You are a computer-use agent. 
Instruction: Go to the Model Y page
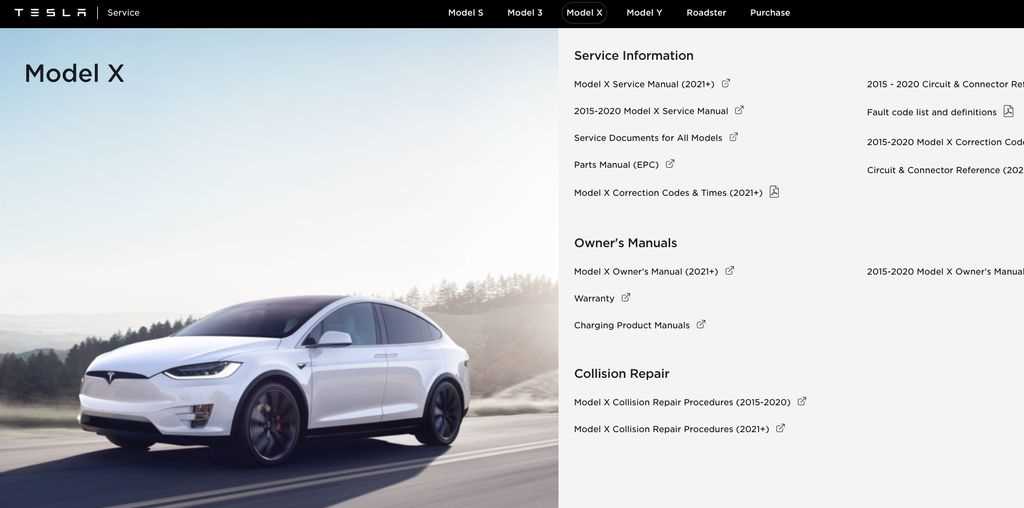click(644, 12)
